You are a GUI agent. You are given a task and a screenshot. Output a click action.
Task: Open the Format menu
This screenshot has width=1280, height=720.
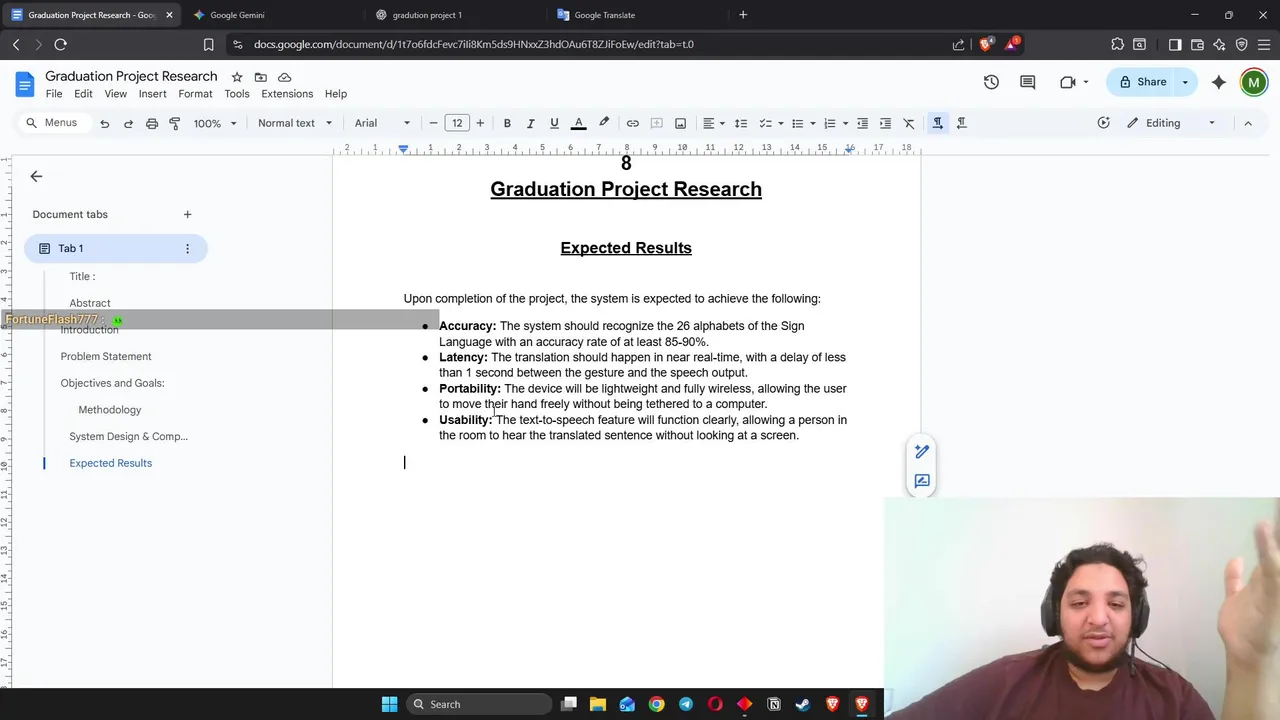pos(195,94)
